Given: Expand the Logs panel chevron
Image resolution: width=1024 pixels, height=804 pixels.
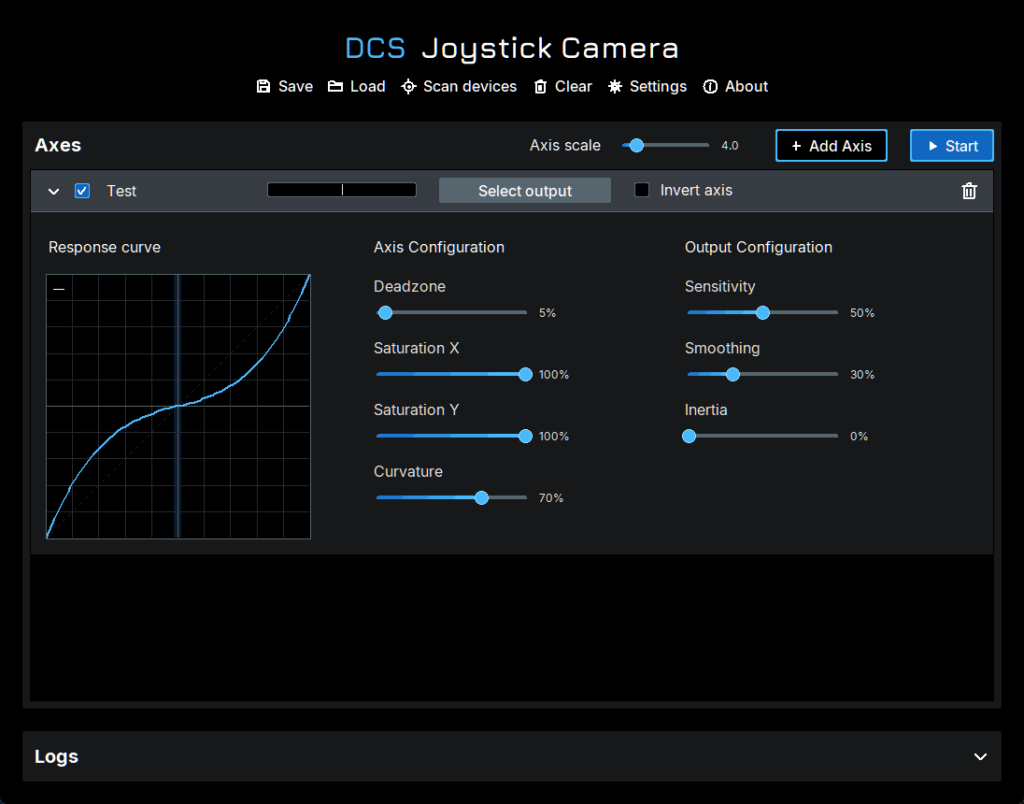Looking at the screenshot, I should click(980, 756).
